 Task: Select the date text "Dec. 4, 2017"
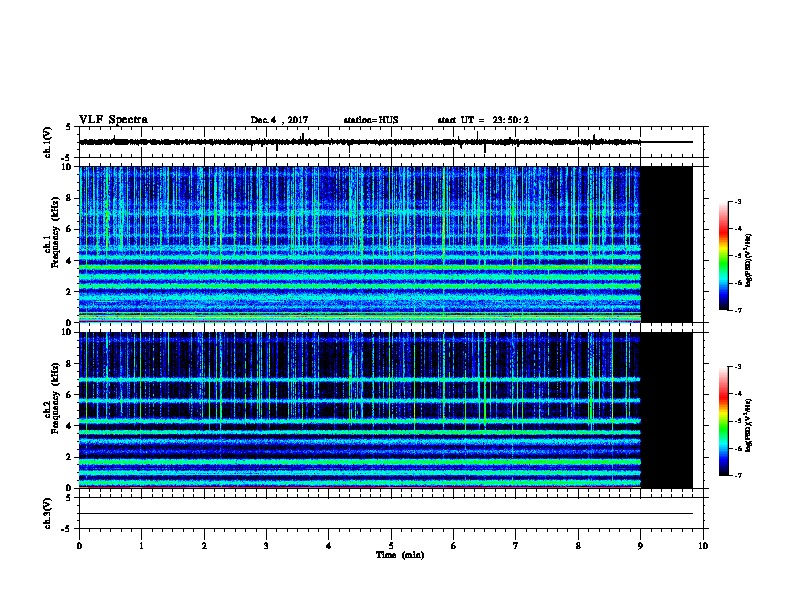pyautogui.click(x=279, y=120)
